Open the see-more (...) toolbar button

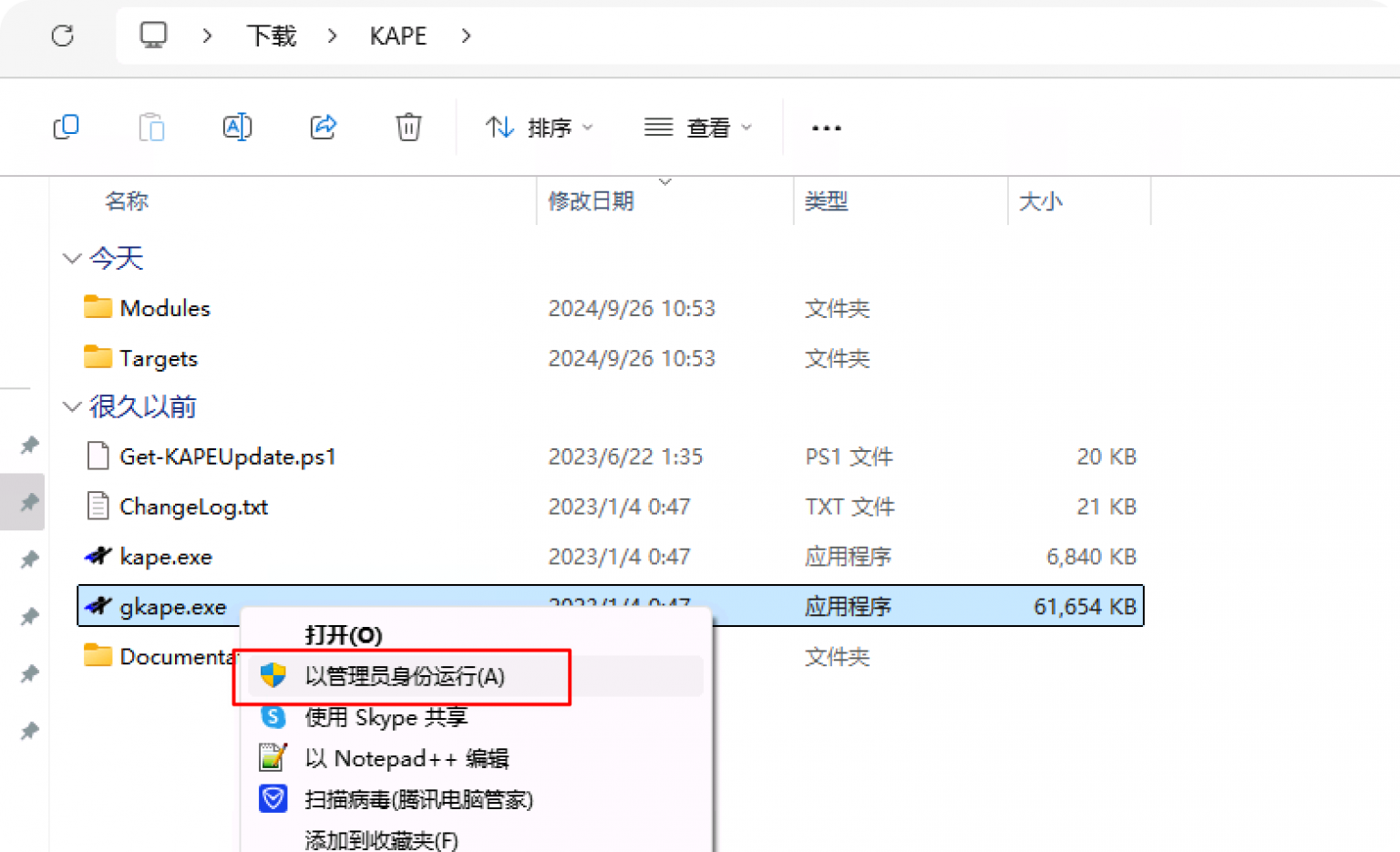tap(825, 127)
